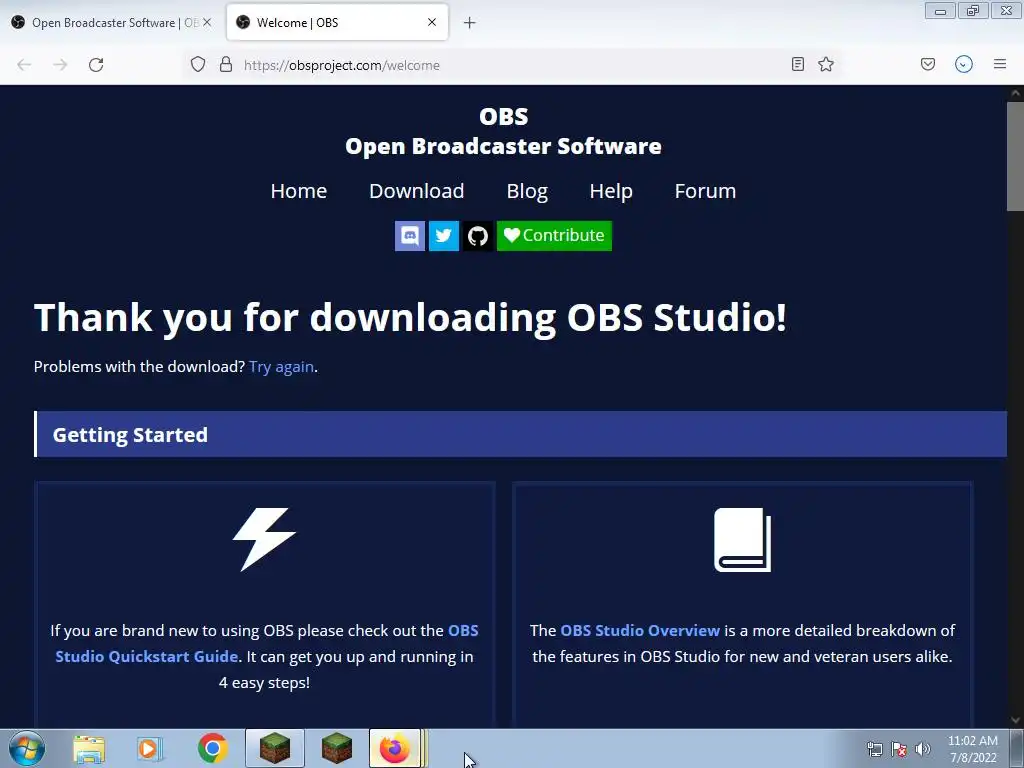Open Windows Explorer from the taskbar

click(x=89, y=749)
